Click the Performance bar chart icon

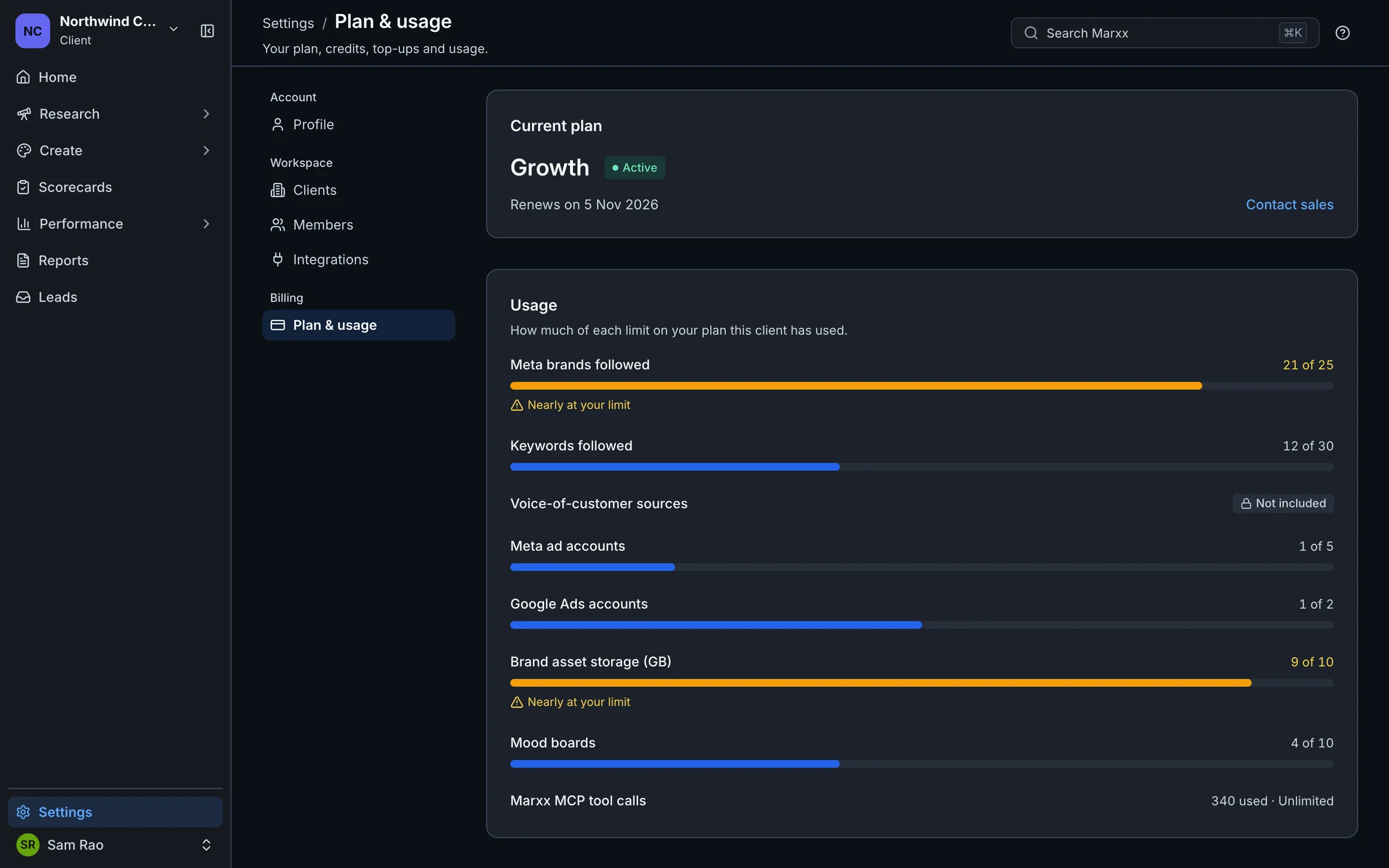click(x=24, y=224)
